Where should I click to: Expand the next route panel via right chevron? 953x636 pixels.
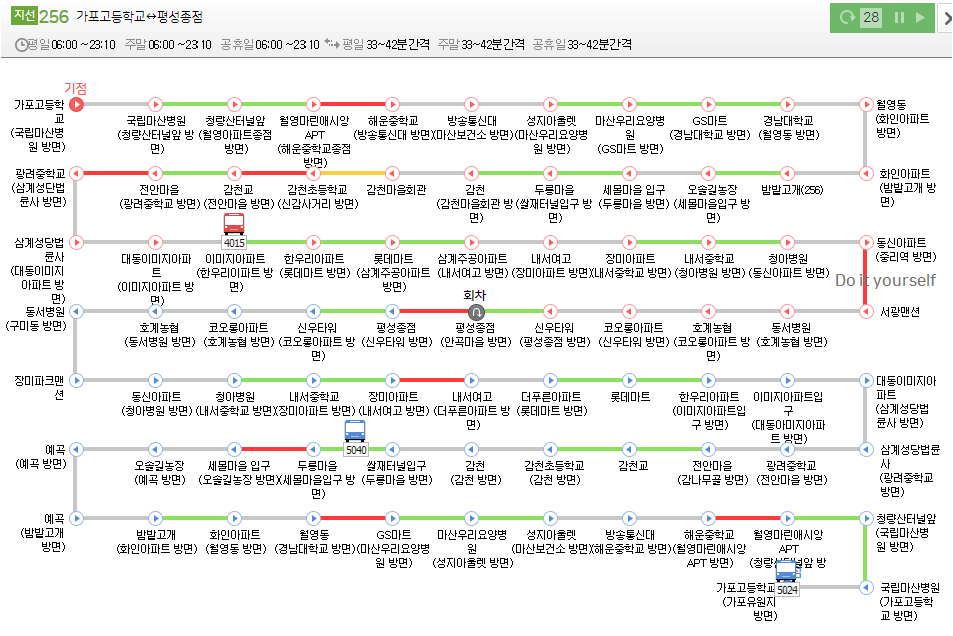pyautogui.click(x=946, y=17)
